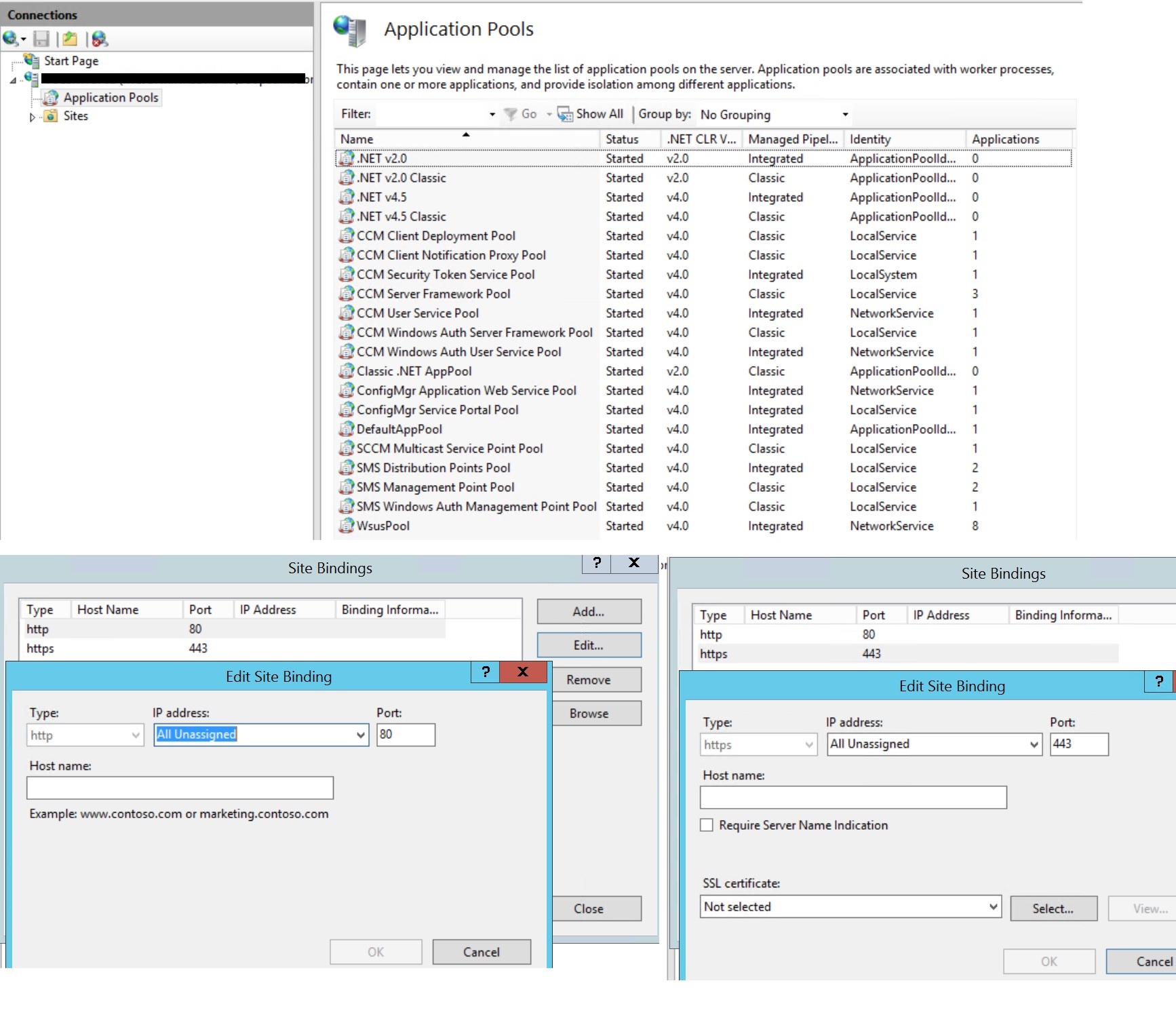Click the Go funnel icon next to Filter
The width and height of the screenshot is (1176, 1021).
[x=510, y=113]
